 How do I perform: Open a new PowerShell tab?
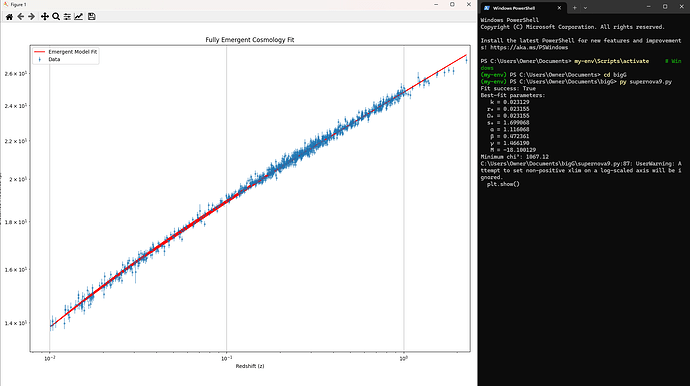pyautogui.click(x=574, y=8)
